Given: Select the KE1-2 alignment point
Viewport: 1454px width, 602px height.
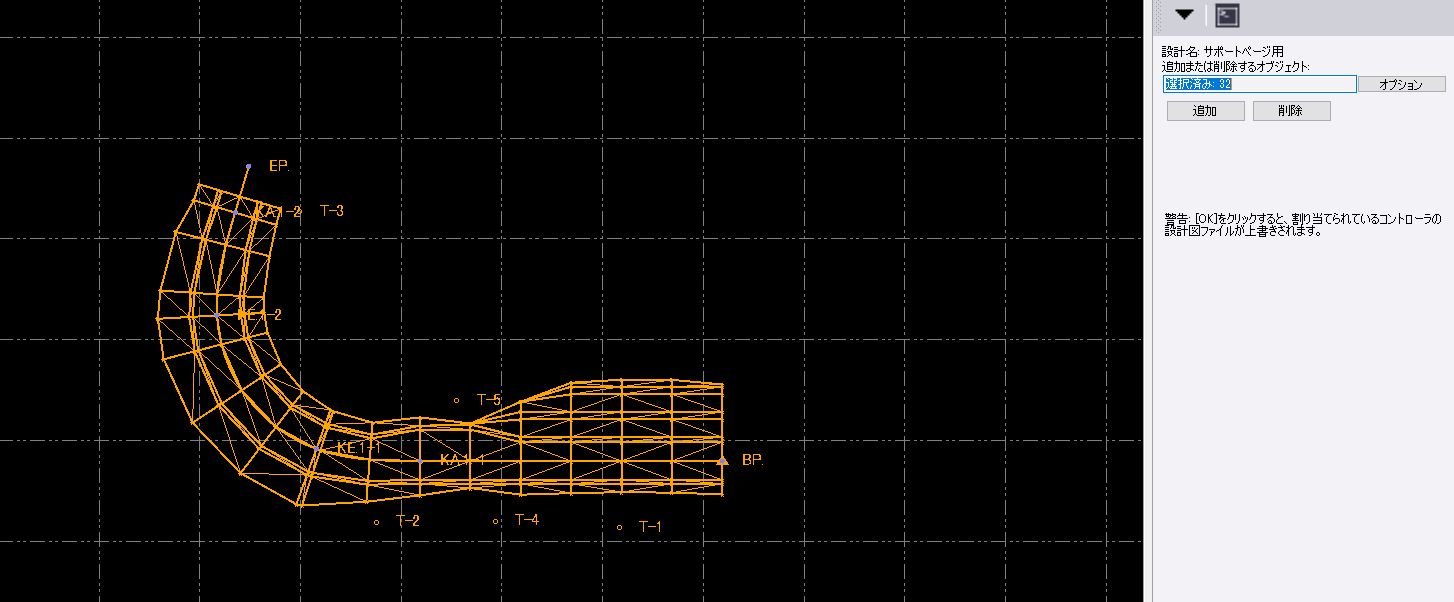Looking at the screenshot, I should coord(217,315).
